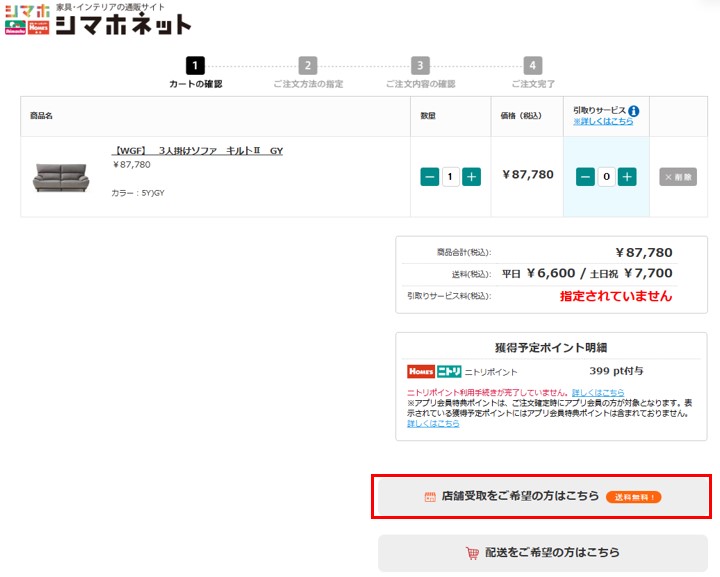
Task: Click the ニトリ logo in points section
Action: [449, 371]
